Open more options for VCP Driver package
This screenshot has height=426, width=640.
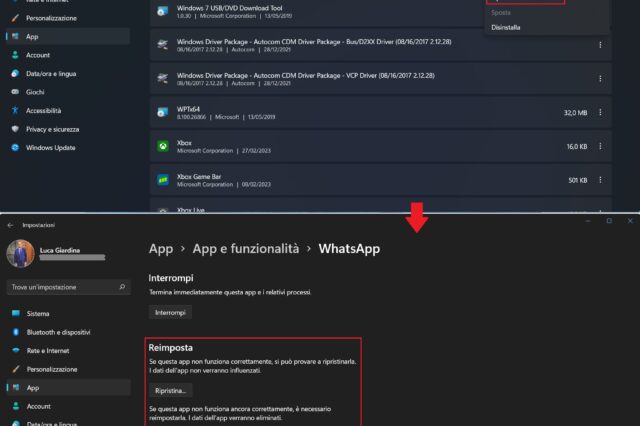[600, 78]
